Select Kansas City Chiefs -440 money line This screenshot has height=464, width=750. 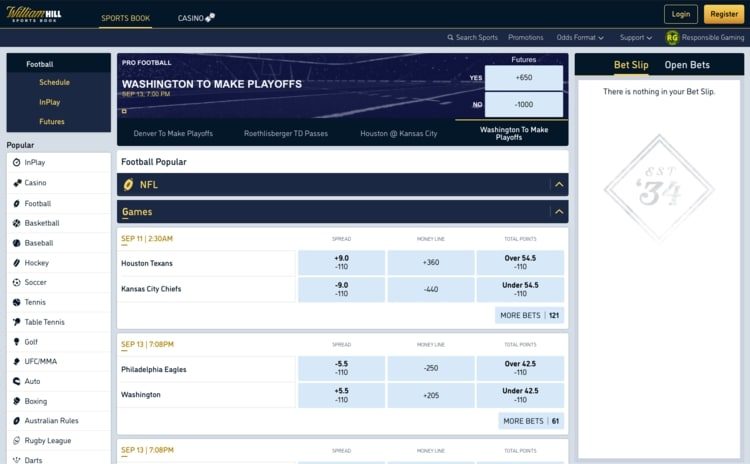(431, 289)
